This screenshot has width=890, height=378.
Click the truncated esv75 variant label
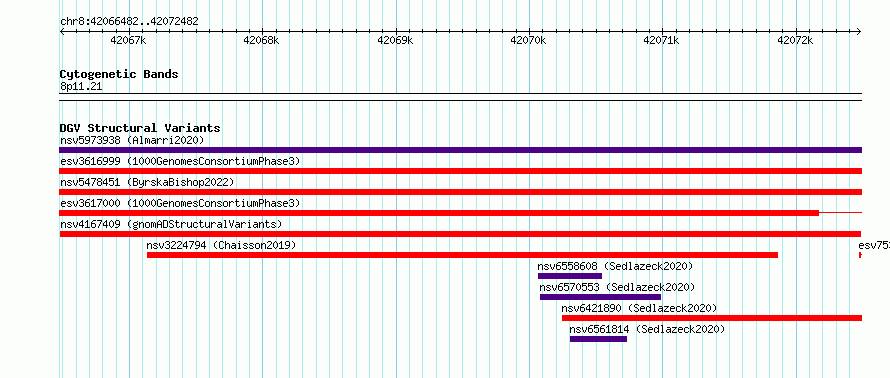874,245
